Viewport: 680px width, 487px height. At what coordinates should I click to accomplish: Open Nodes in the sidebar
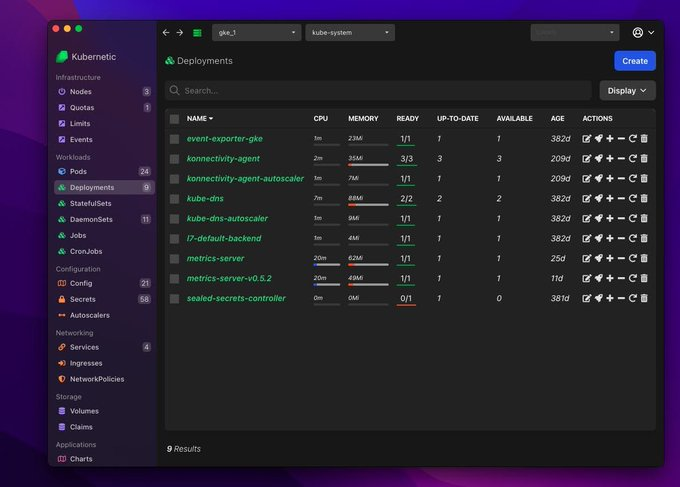coord(104,92)
